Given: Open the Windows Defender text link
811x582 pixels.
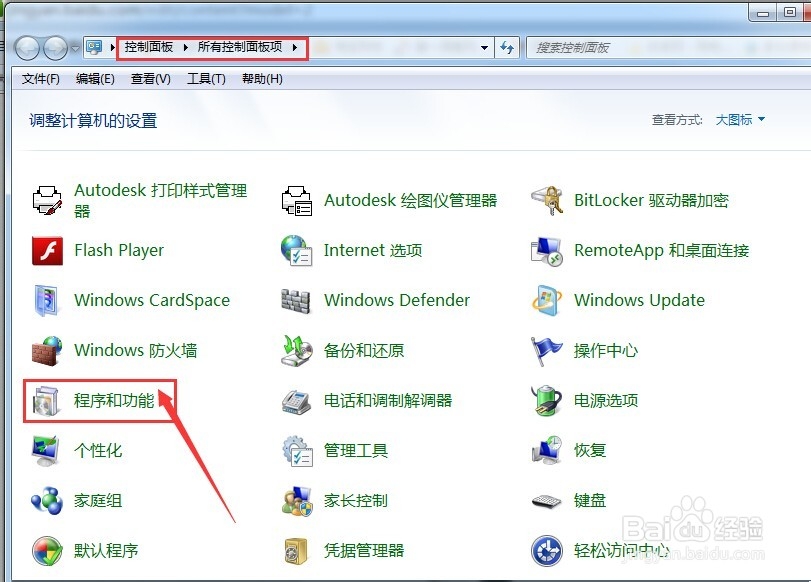Looking at the screenshot, I should pos(397,300).
